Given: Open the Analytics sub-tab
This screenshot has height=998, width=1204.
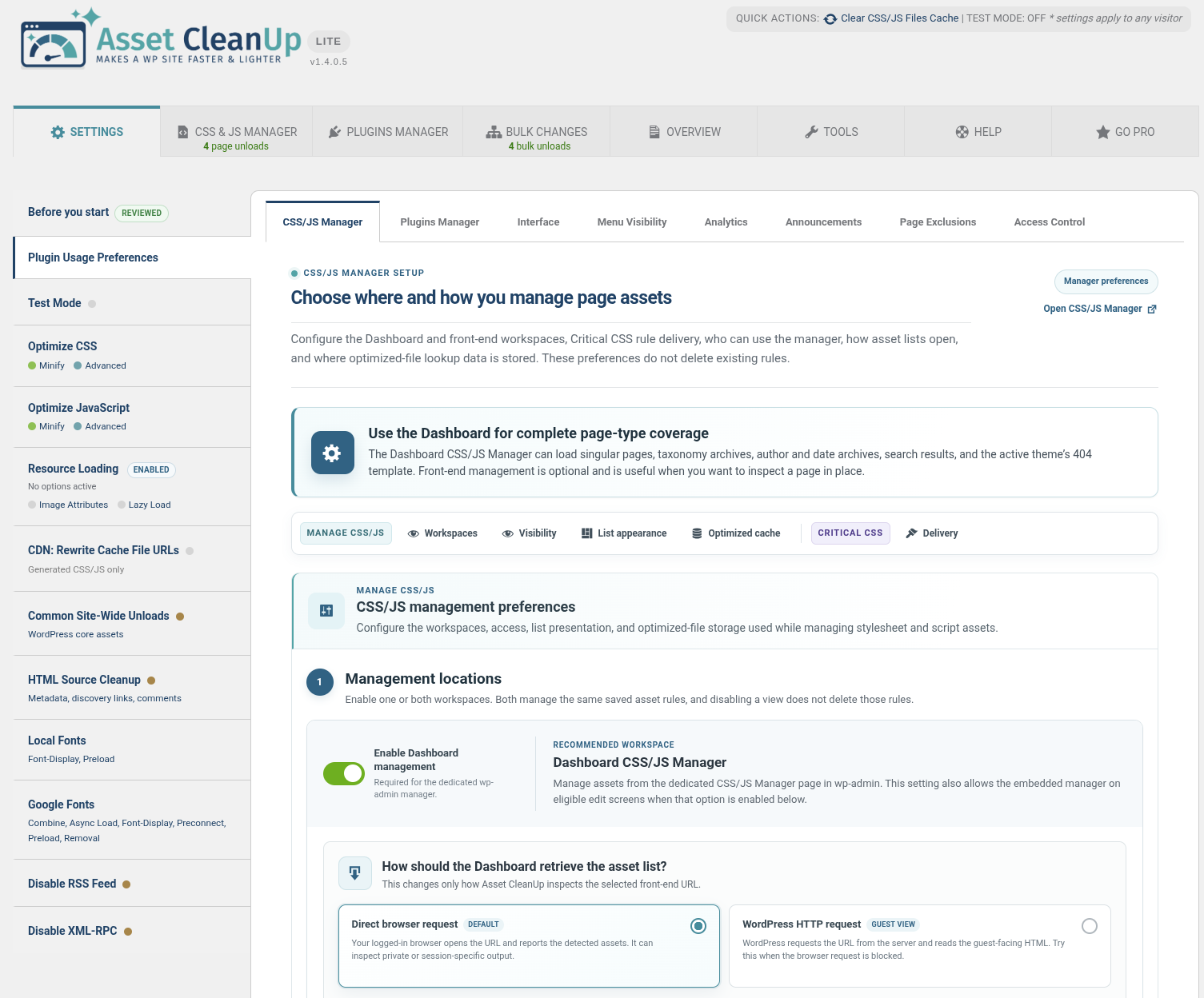Looking at the screenshot, I should pyautogui.click(x=726, y=222).
